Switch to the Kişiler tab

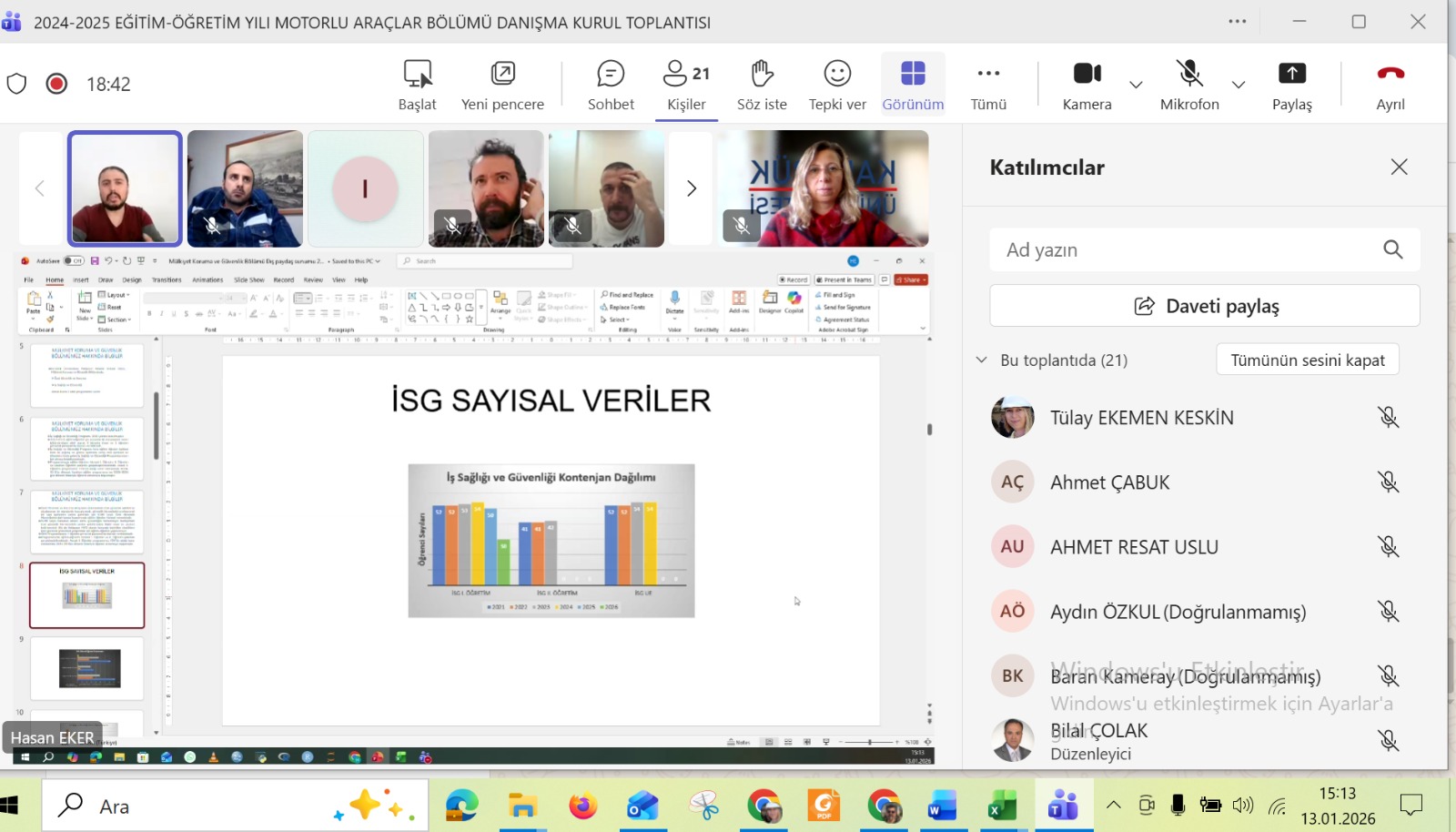point(686,84)
